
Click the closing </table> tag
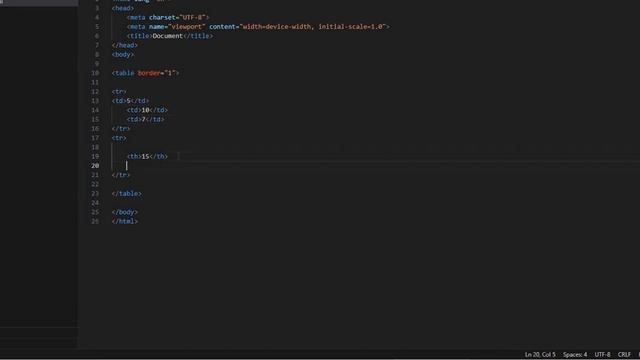(x=127, y=193)
